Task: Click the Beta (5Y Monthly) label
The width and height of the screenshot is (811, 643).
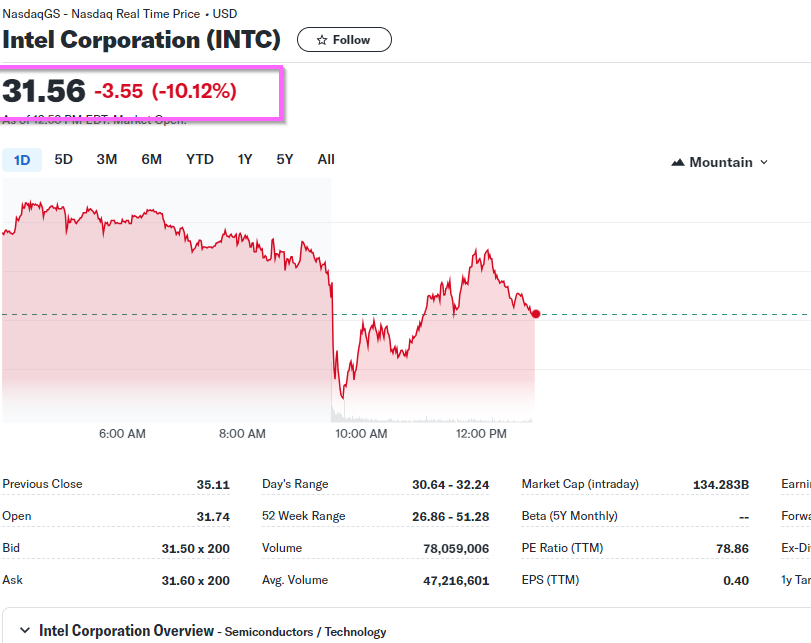Action: coord(569,516)
